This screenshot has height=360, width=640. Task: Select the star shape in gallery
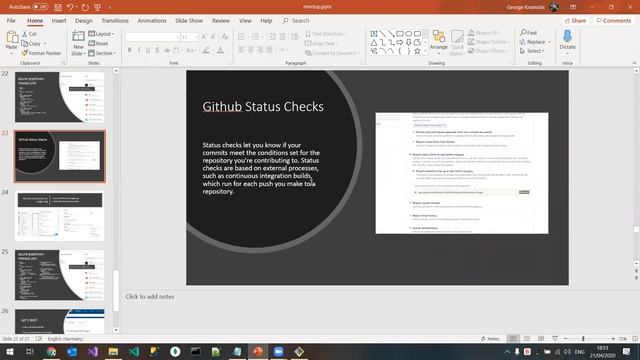[x=417, y=51]
